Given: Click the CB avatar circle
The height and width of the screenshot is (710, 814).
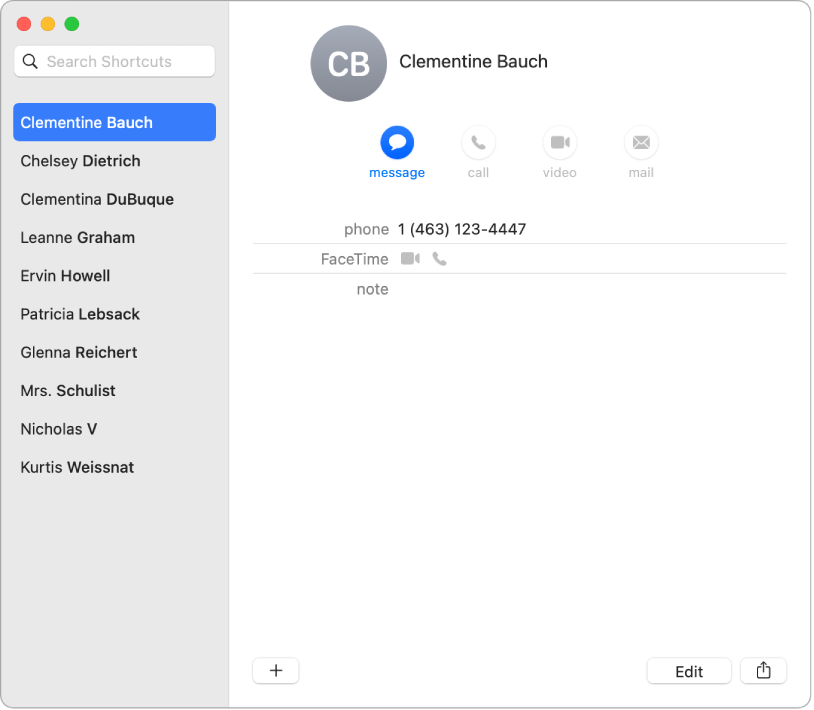Looking at the screenshot, I should click(x=349, y=64).
